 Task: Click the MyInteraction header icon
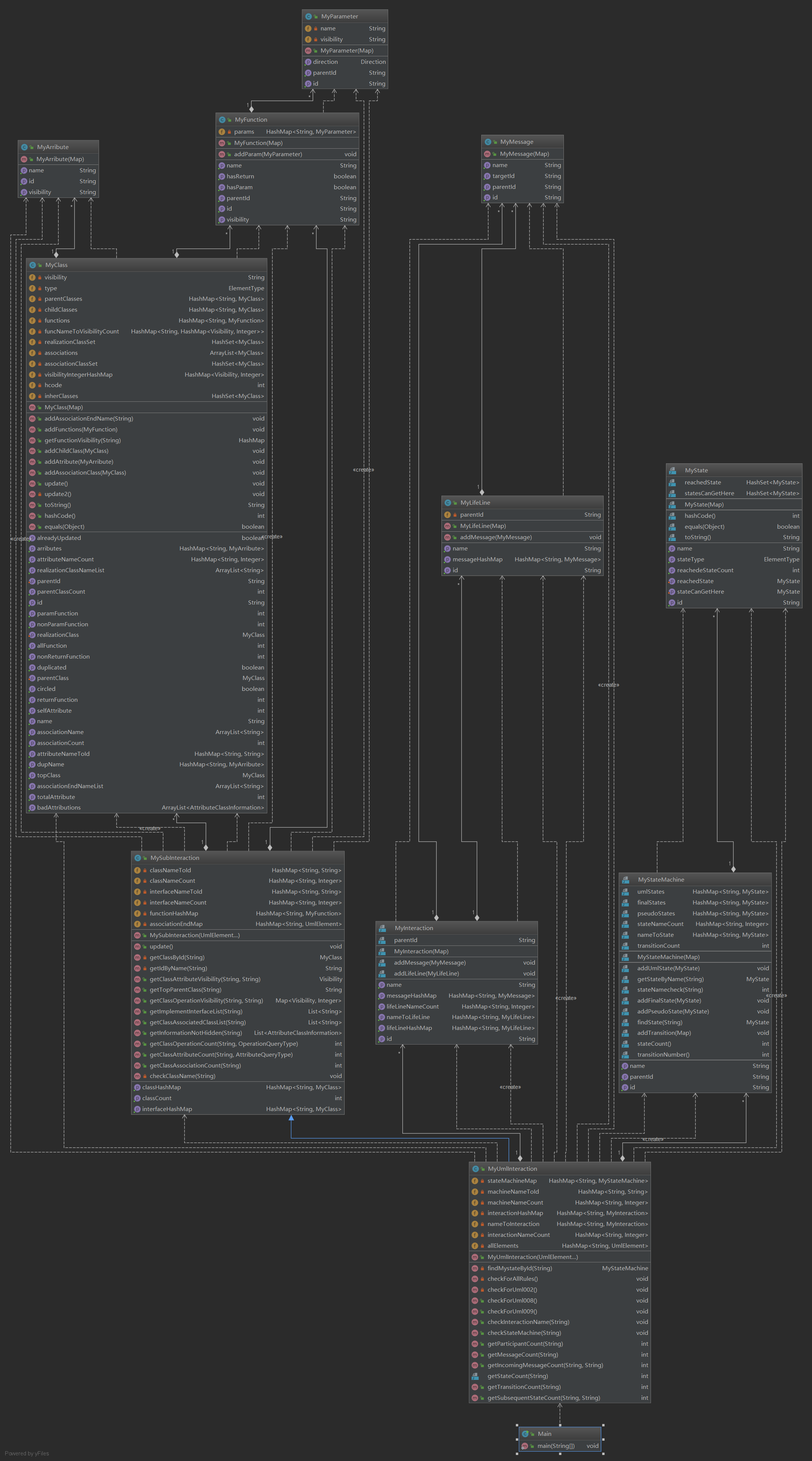[382, 928]
